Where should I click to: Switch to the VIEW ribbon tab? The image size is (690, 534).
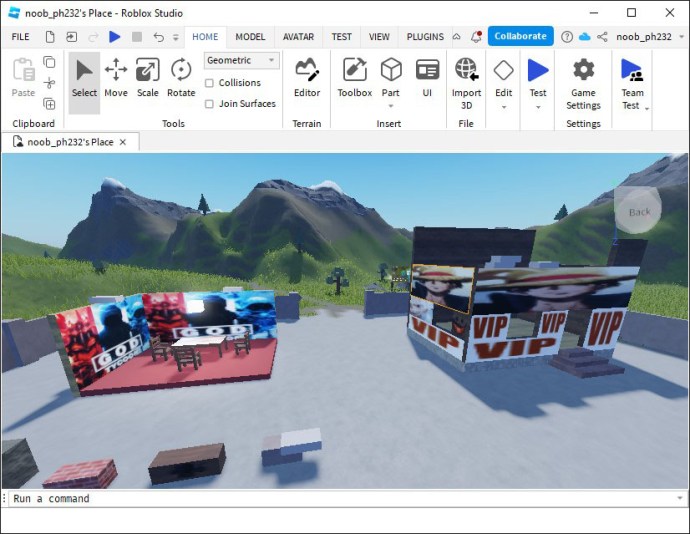379,37
